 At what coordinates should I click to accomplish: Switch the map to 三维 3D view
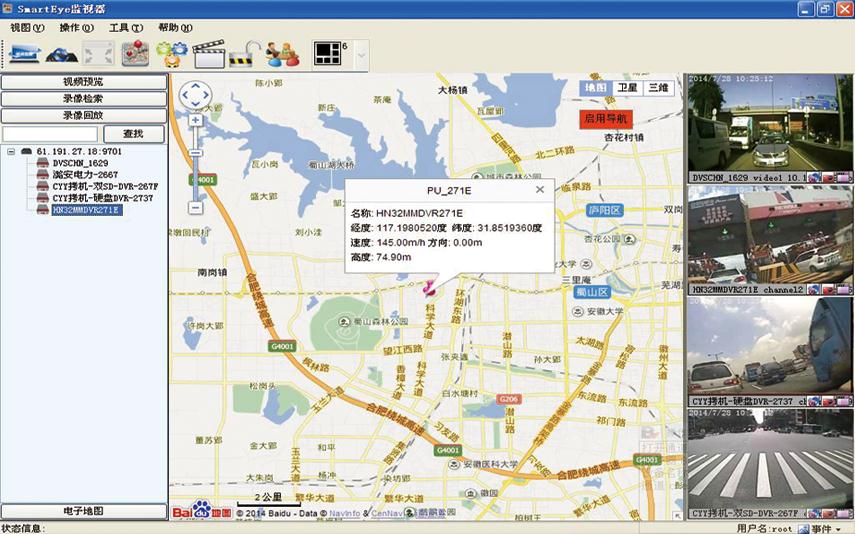tap(659, 88)
